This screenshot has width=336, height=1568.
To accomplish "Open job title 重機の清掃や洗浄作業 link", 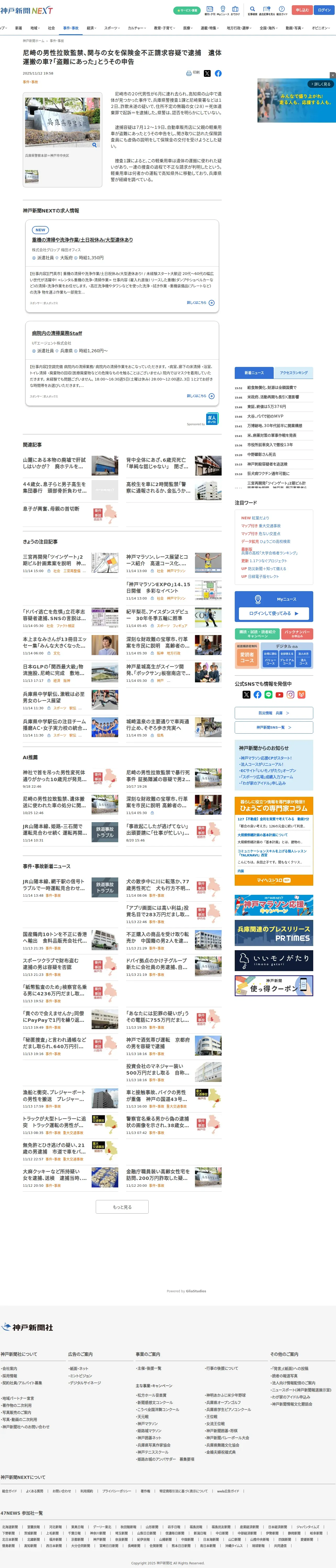I will (82, 240).
